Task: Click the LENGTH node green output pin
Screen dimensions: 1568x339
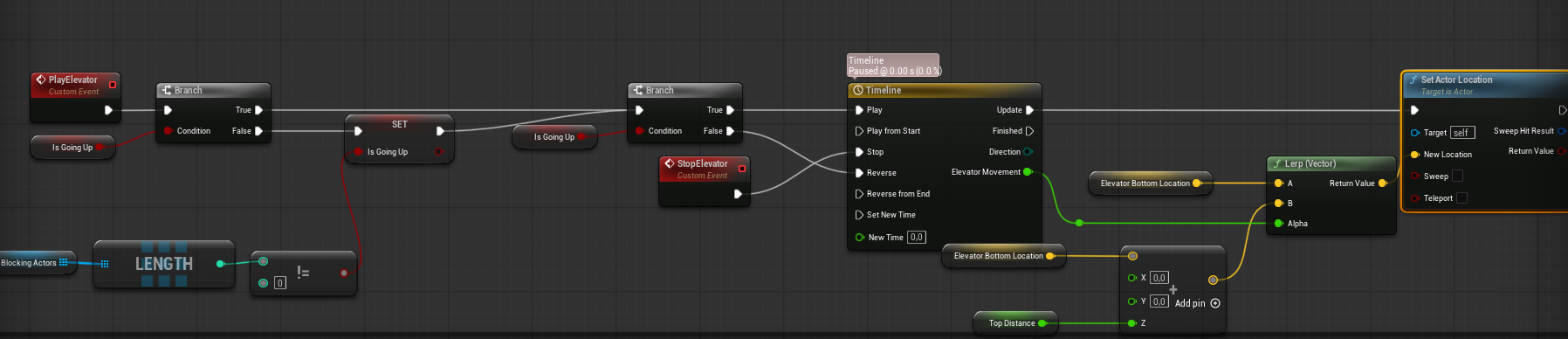Action: [220, 264]
